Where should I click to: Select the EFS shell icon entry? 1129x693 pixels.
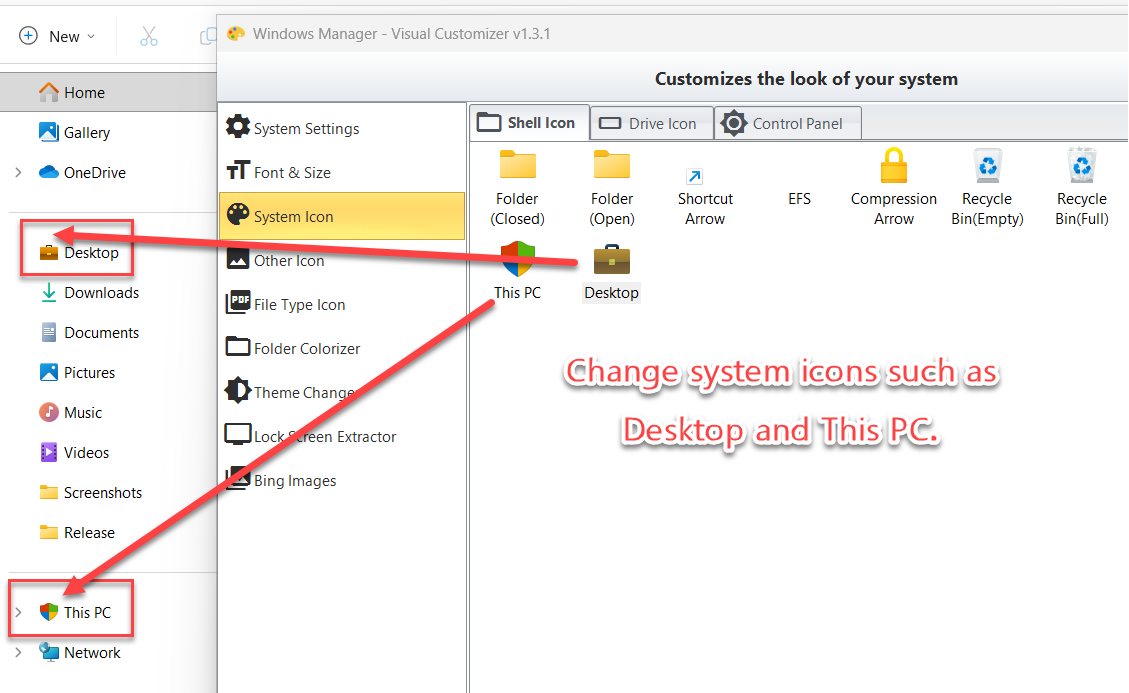799,199
